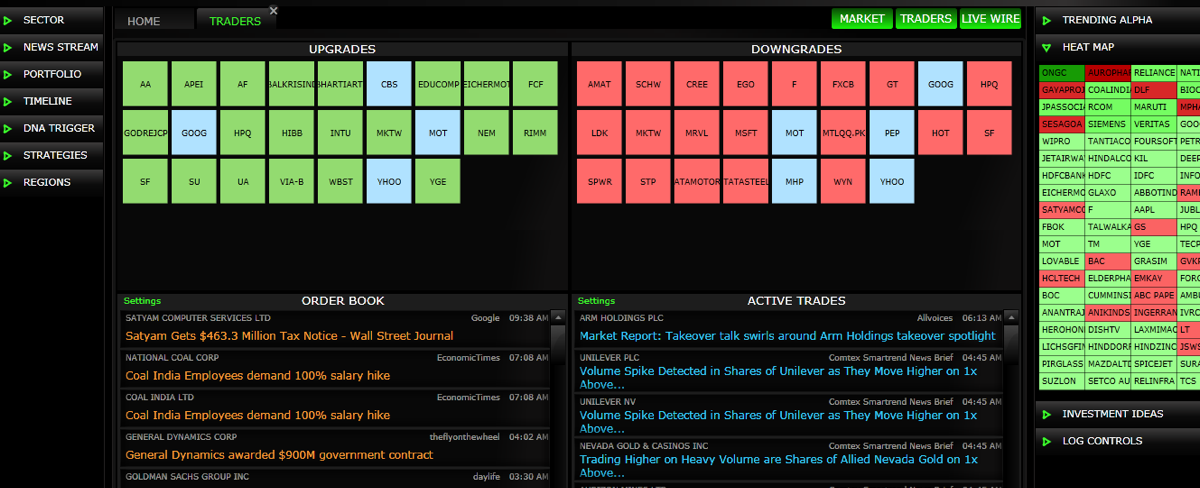Select the INTU upgrade tile
This screenshot has height=488, width=1200.
[341, 133]
